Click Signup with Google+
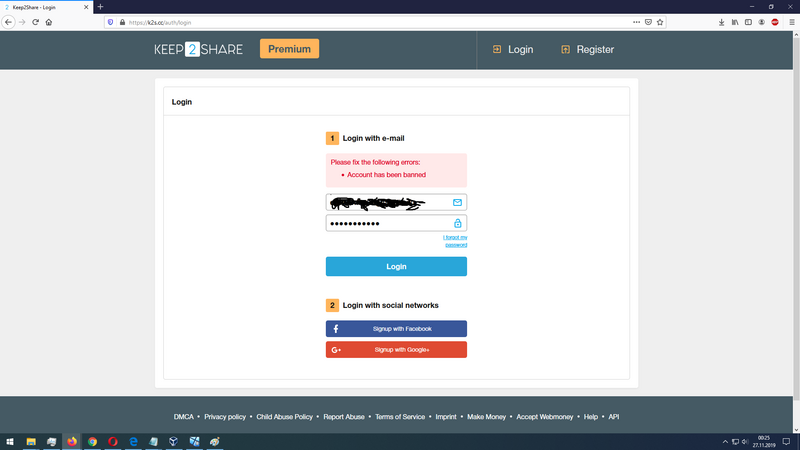Image resolution: width=800 pixels, height=450 pixels. pyautogui.click(x=396, y=349)
